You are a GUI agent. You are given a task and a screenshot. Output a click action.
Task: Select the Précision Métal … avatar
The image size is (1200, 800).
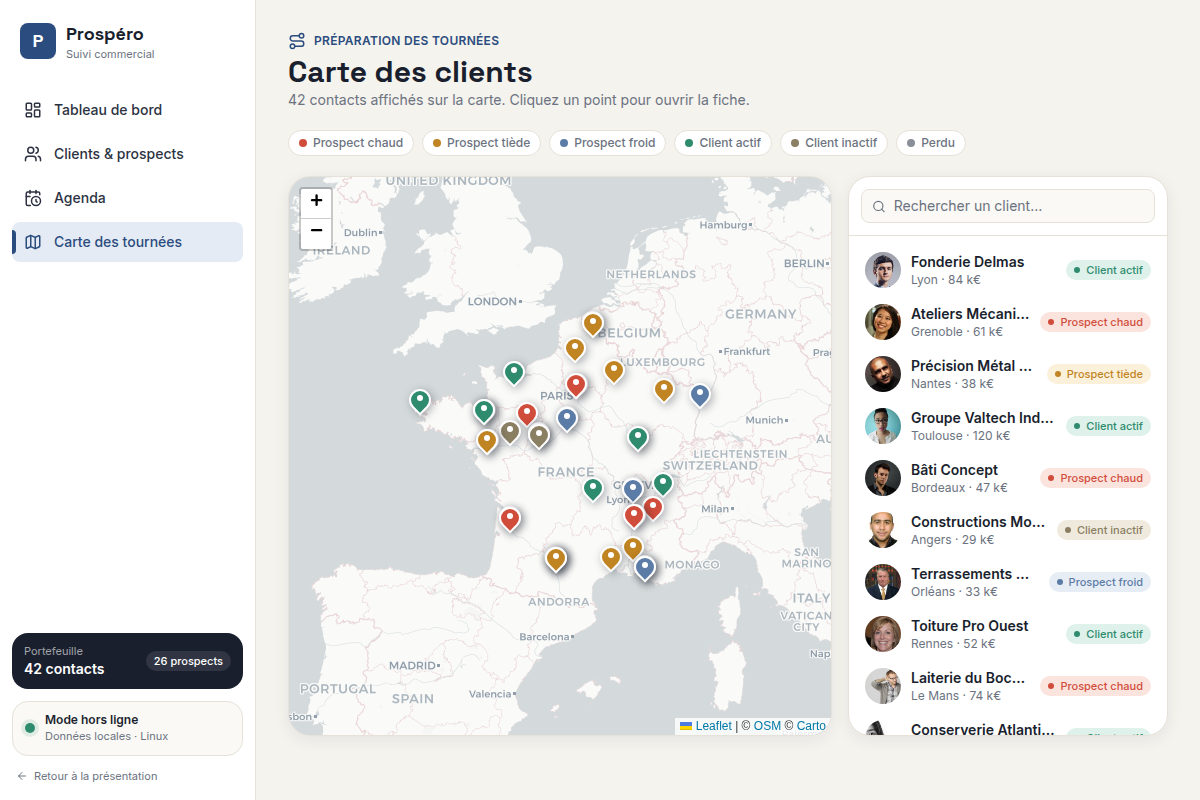pos(883,374)
